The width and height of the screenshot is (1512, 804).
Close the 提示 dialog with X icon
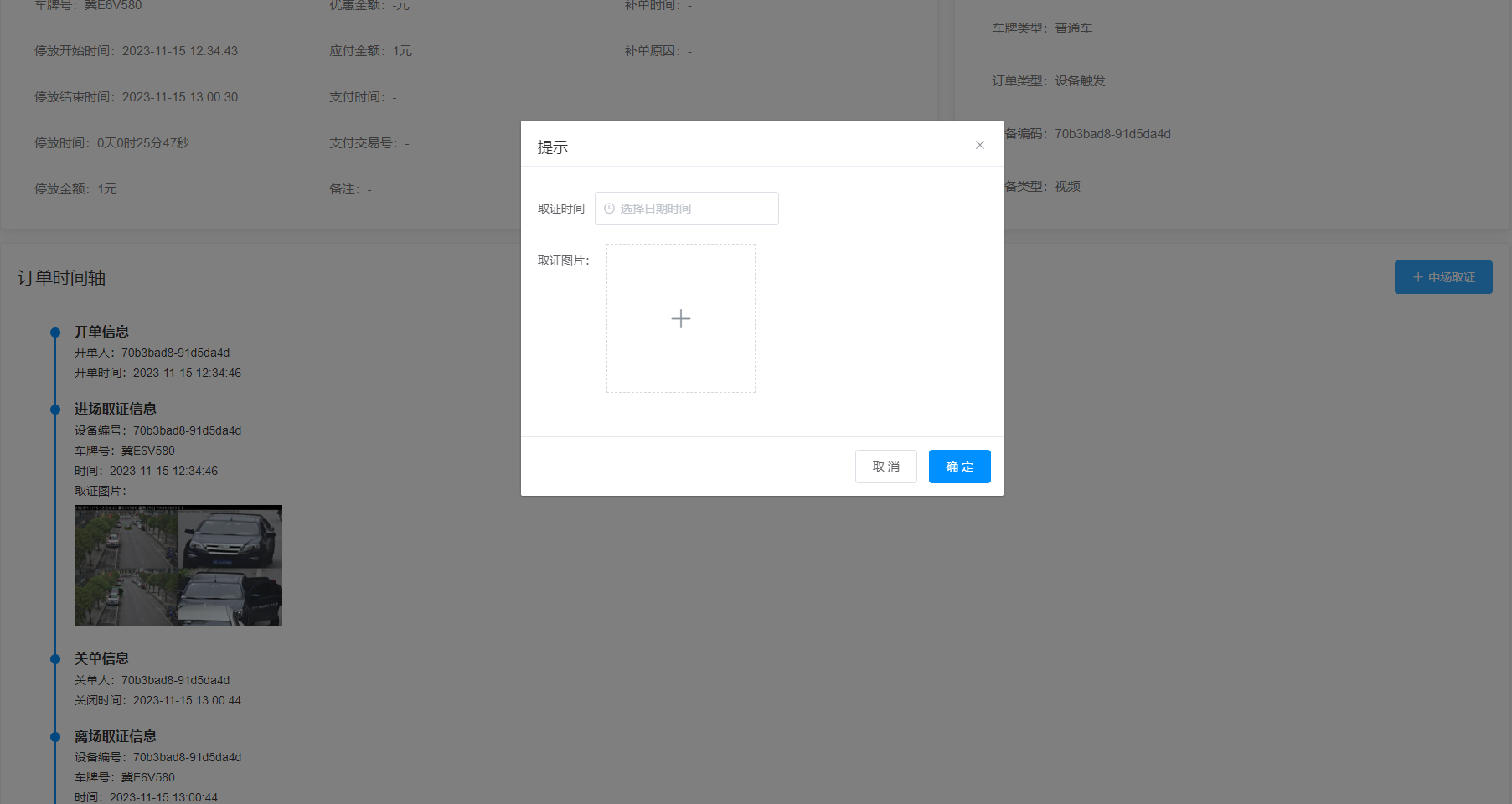click(979, 145)
